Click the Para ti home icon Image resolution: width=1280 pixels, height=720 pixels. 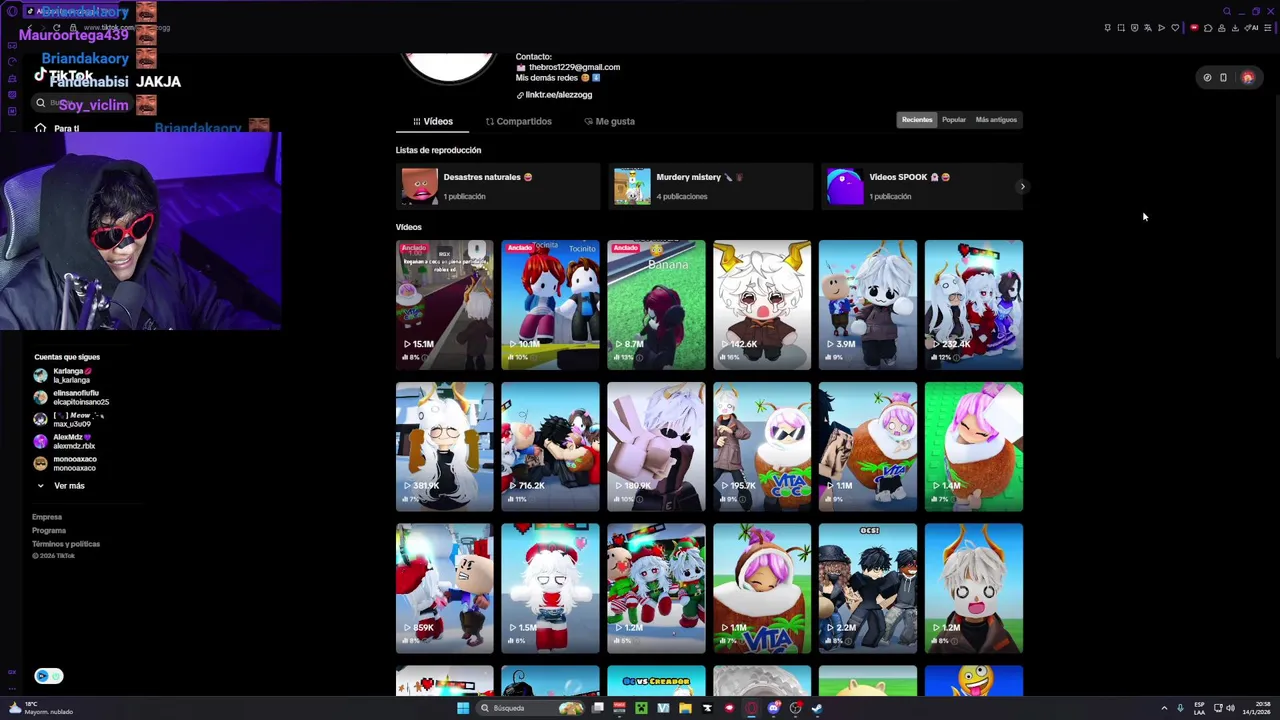coord(40,128)
